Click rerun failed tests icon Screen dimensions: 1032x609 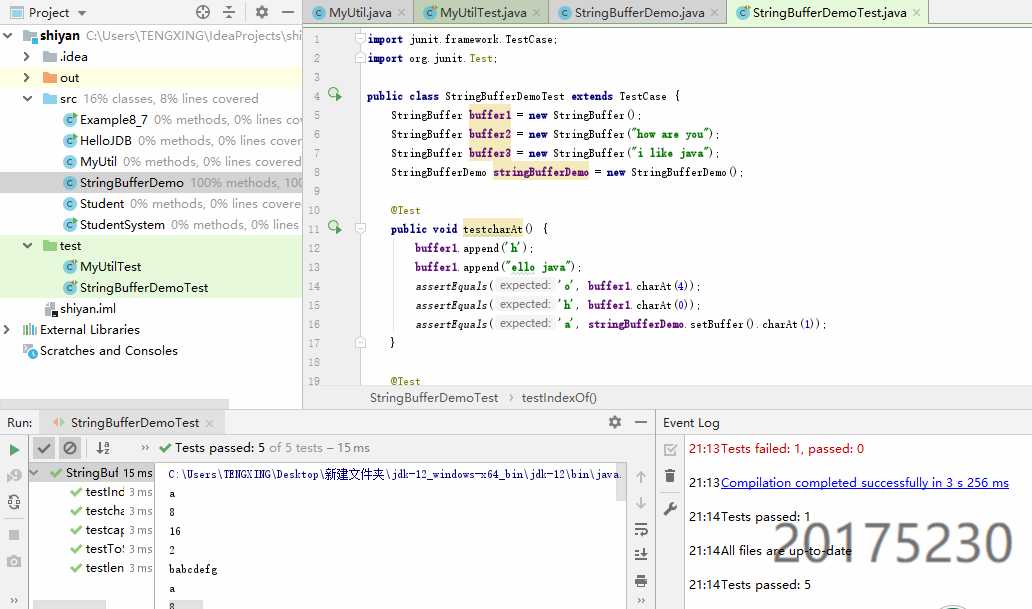click(14, 475)
